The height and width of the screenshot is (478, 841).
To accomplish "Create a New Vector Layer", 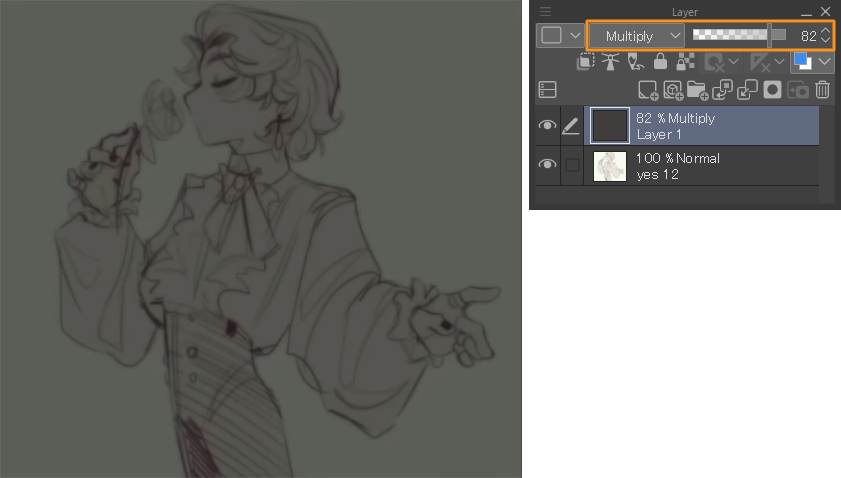I will coord(673,90).
